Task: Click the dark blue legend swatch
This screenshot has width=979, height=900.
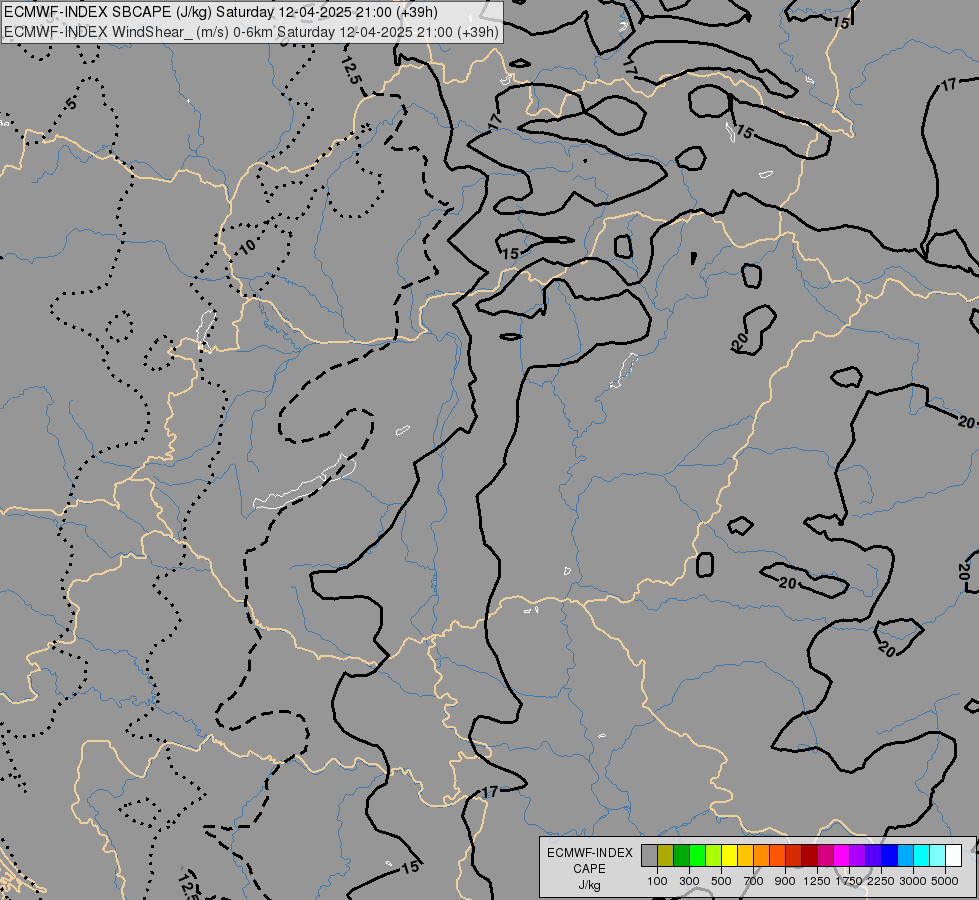Action: [x=890, y=855]
